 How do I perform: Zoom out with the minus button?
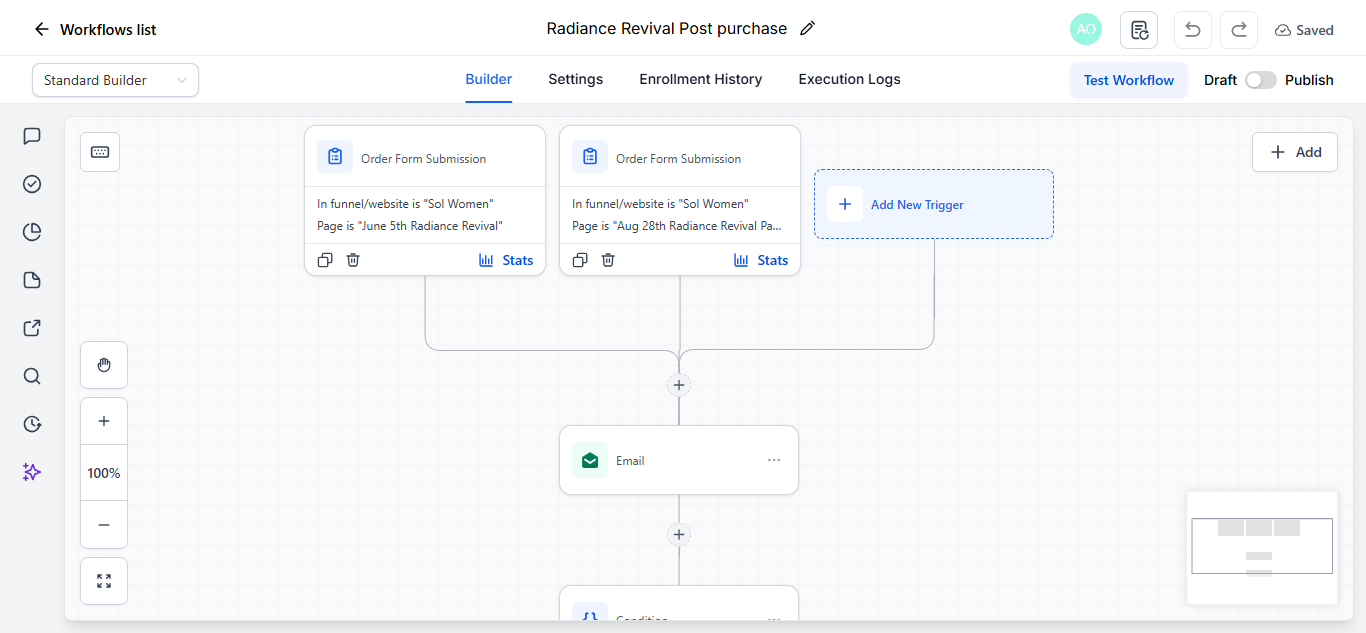pos(104,525)
